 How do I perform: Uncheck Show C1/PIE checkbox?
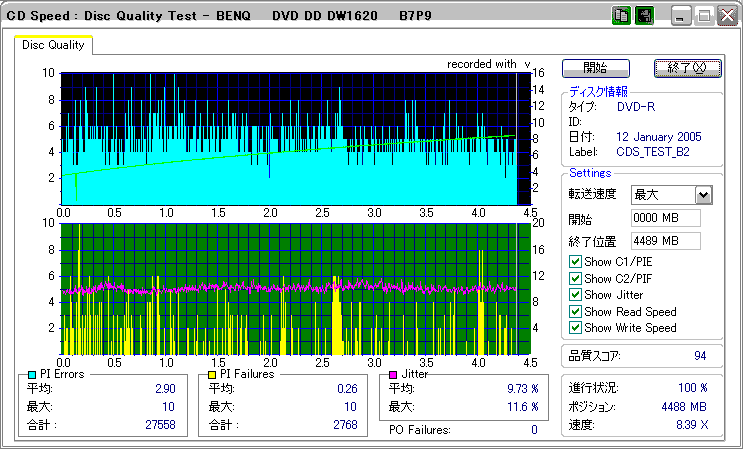(575, 262)
